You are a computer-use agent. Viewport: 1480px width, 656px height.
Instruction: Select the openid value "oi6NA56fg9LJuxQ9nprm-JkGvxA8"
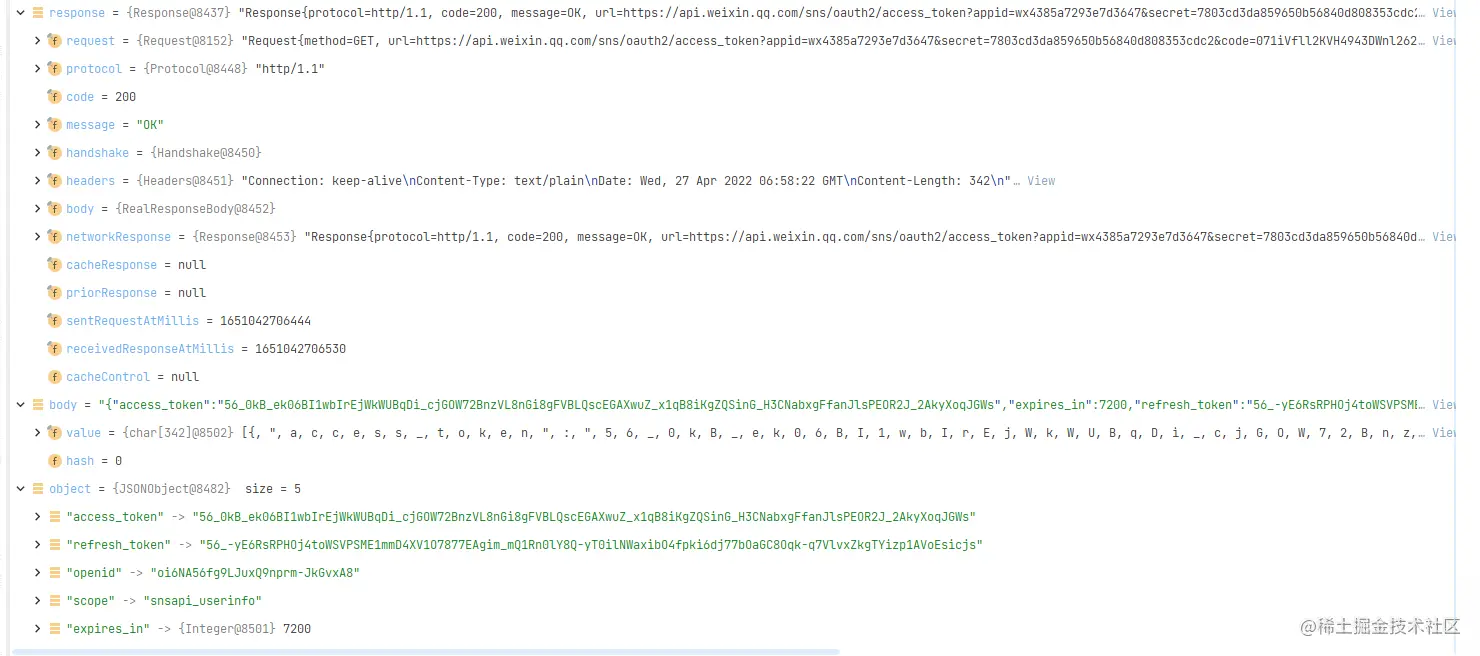click(x=255, y=573)
